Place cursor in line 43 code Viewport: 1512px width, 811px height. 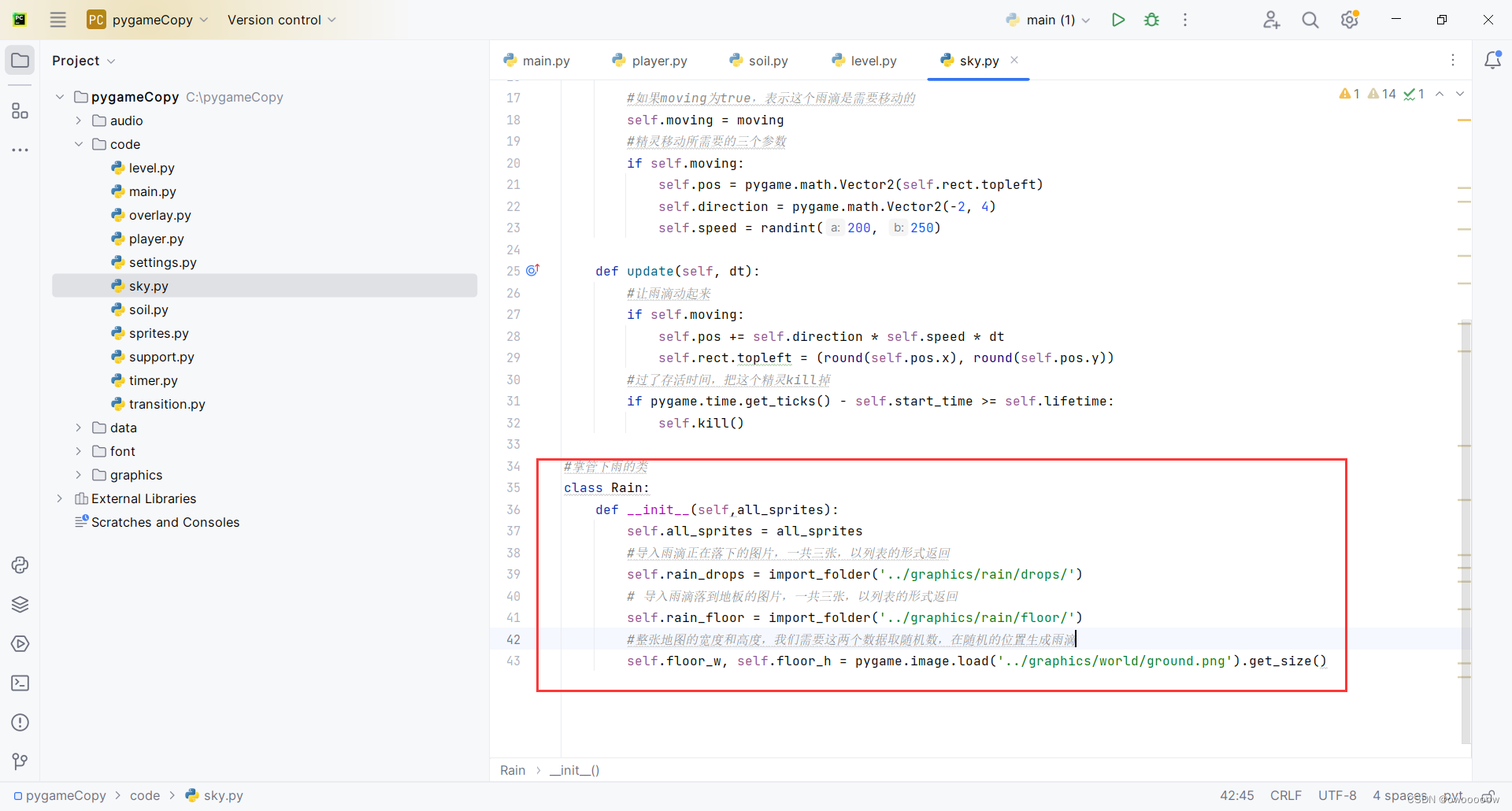pyautogui.click(x=976, y=661)
